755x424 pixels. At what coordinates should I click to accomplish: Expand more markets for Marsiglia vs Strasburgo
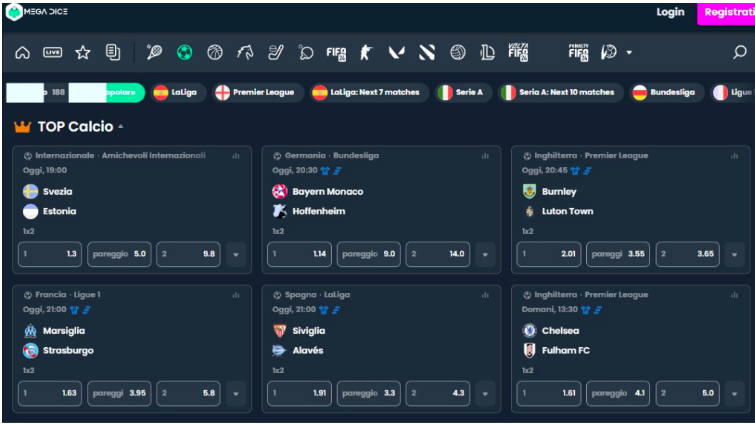[236, 393]
